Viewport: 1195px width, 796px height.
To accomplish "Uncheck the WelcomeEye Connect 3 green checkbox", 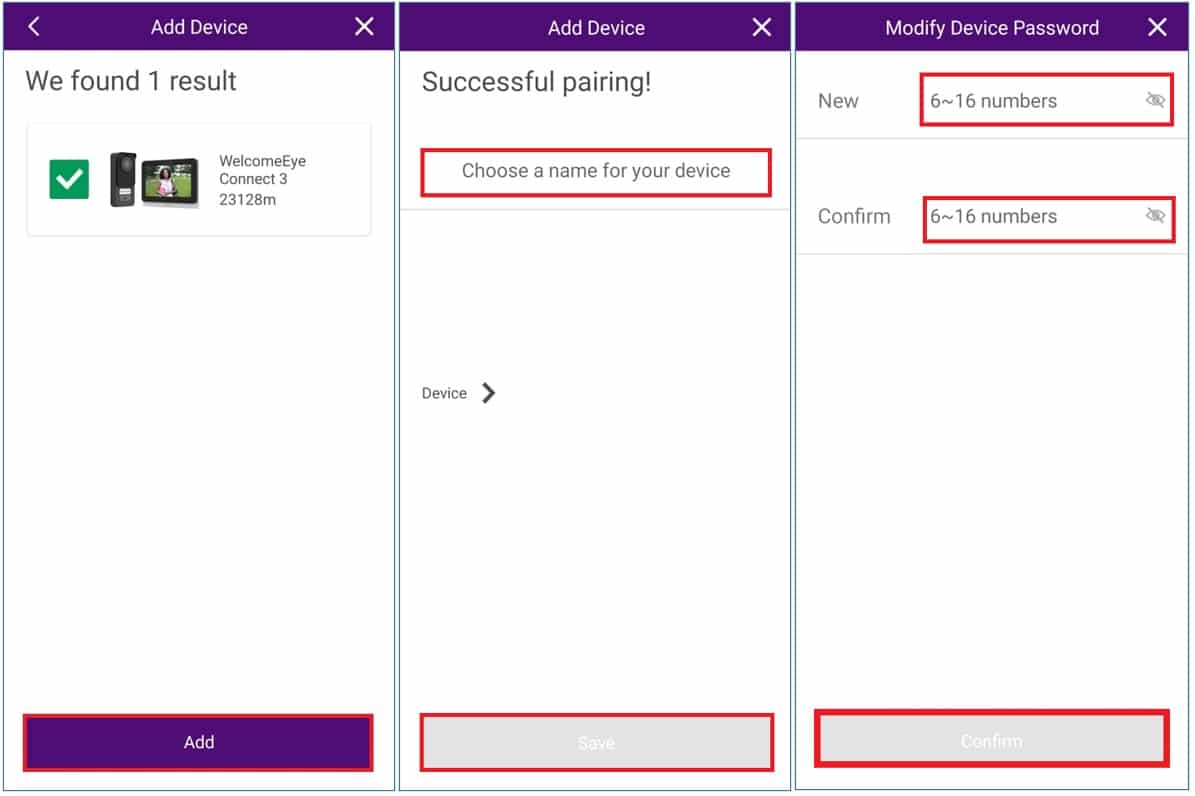I will [69, 179].
